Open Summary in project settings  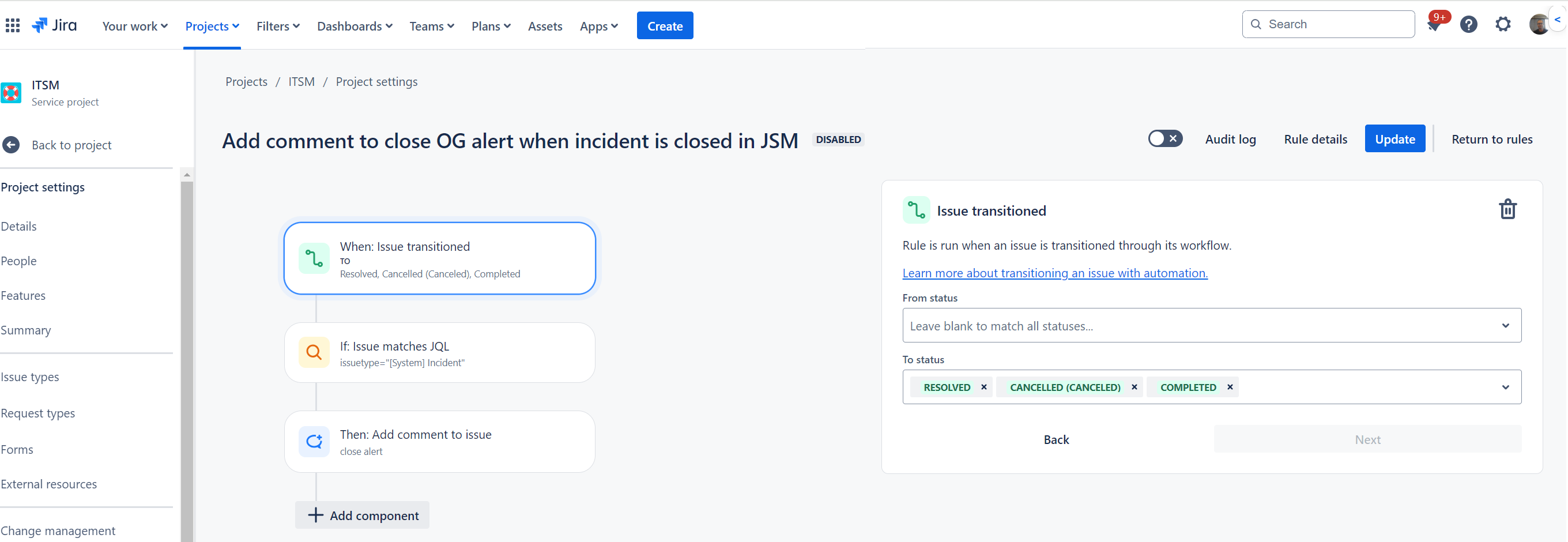tap(25, 330)
